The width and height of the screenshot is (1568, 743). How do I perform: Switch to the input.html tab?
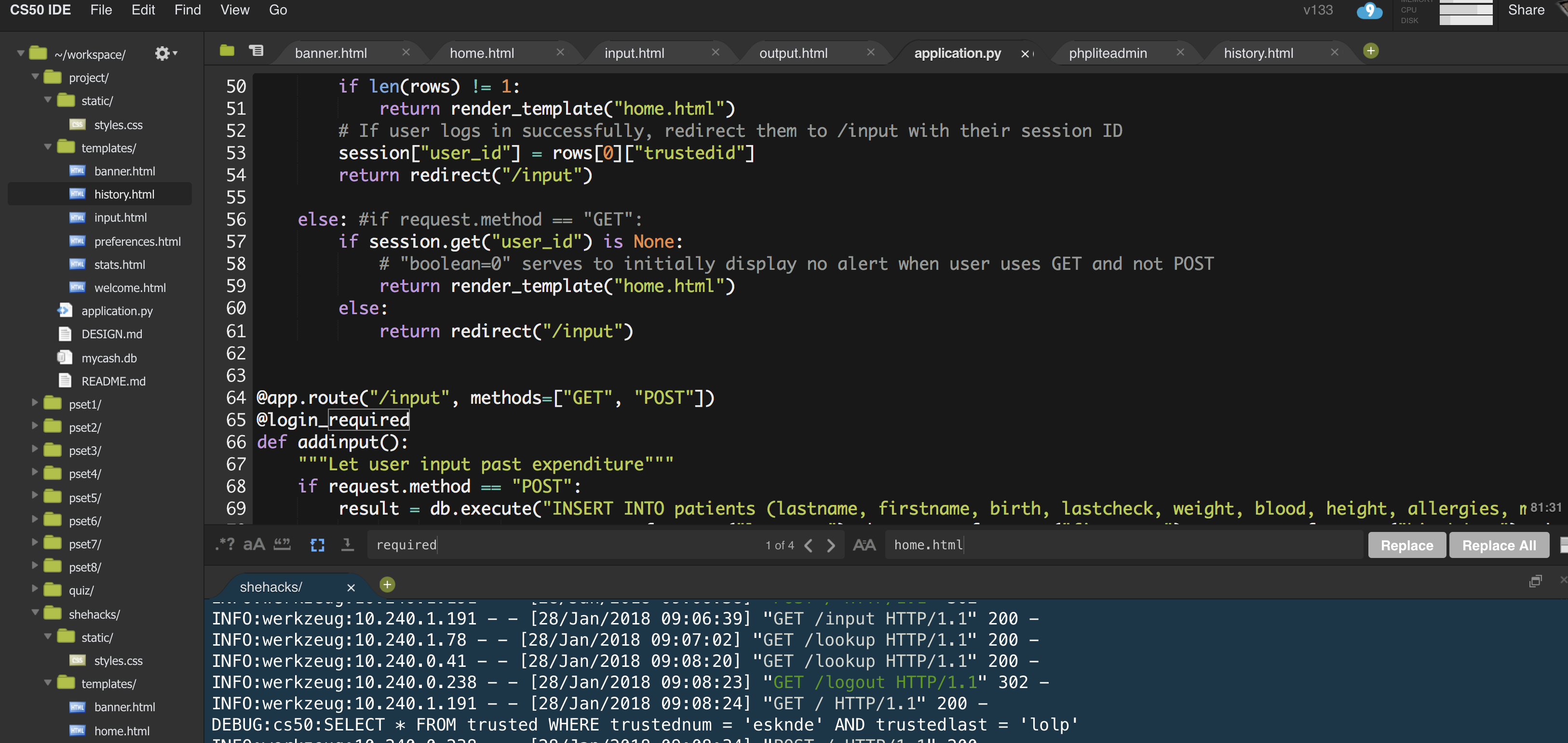coord(634,53)
